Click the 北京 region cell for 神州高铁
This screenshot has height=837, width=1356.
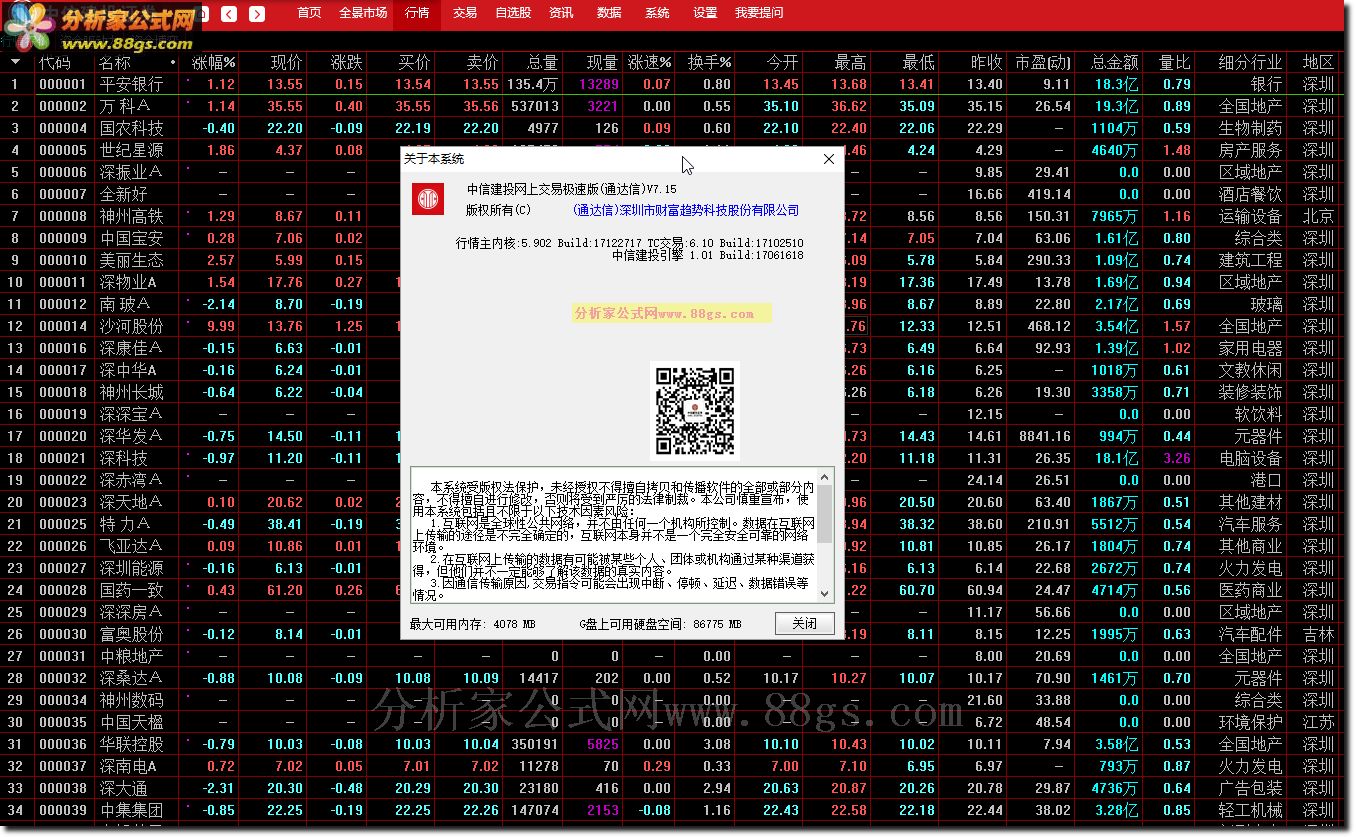[1318, 216]
